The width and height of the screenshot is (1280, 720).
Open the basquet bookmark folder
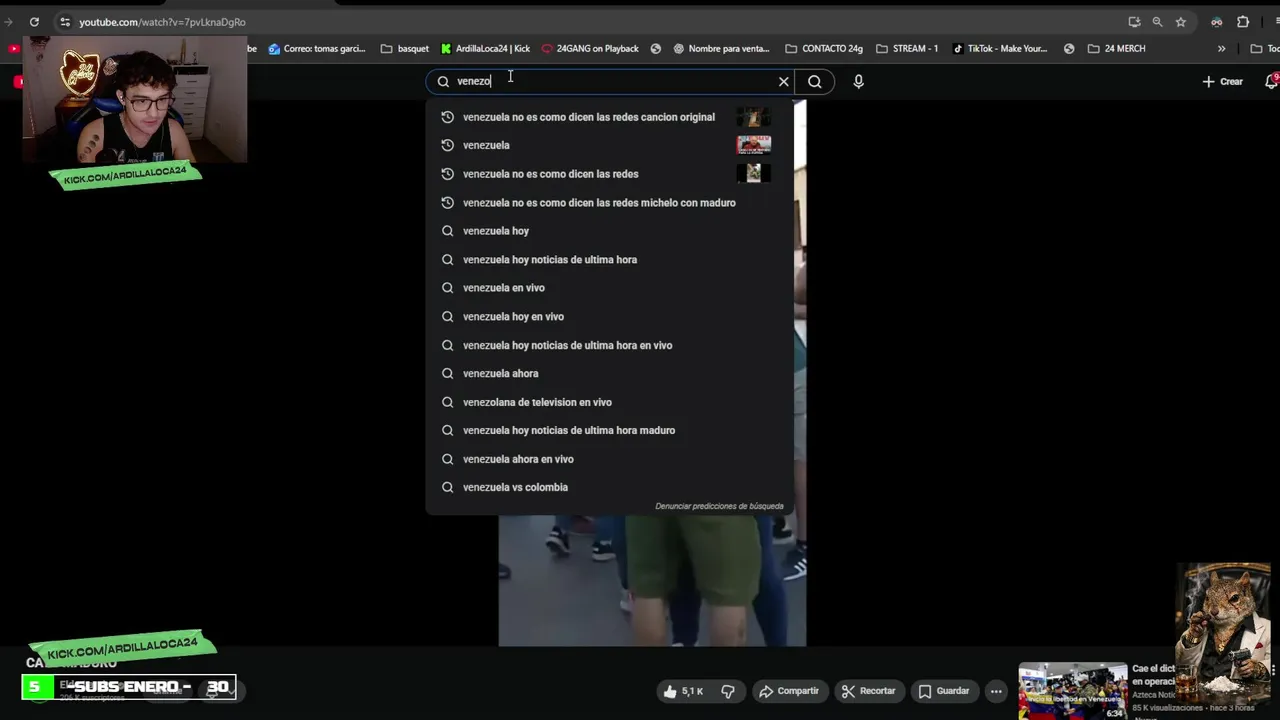tap(404, 48)
